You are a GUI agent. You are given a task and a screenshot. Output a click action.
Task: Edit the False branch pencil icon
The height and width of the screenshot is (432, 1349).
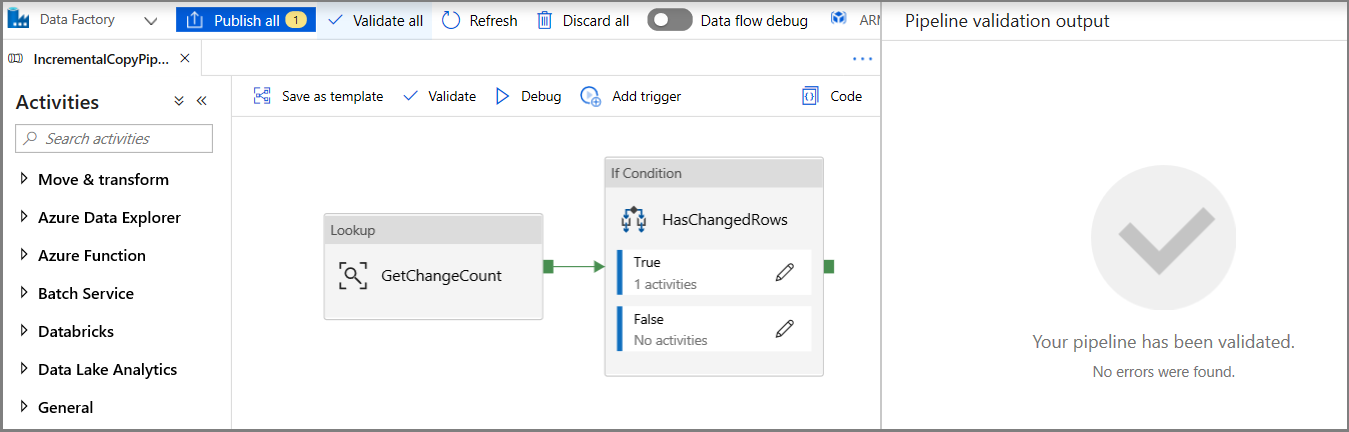(x=785, y=329)
